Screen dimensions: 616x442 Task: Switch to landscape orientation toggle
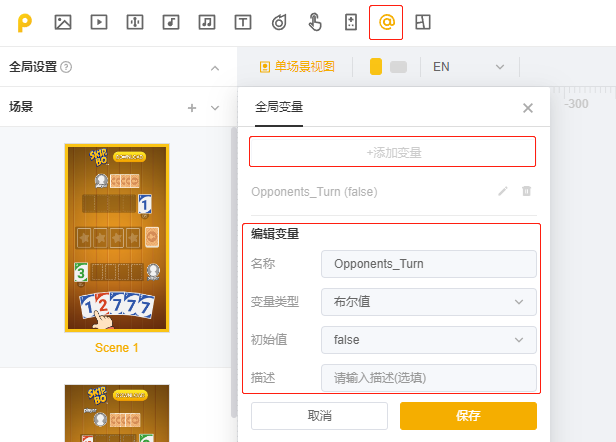click(398, 67)
